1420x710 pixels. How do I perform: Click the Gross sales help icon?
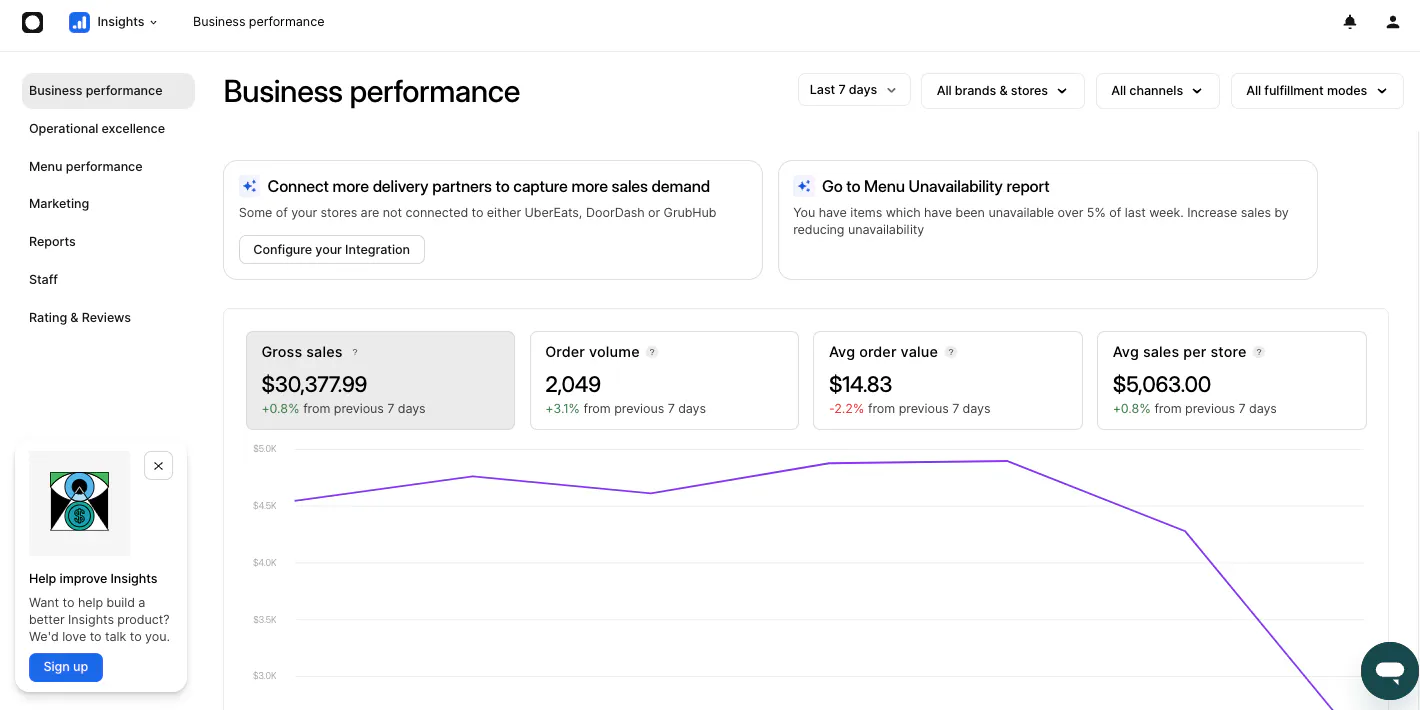pyautogui.click(x=355, y=352)
